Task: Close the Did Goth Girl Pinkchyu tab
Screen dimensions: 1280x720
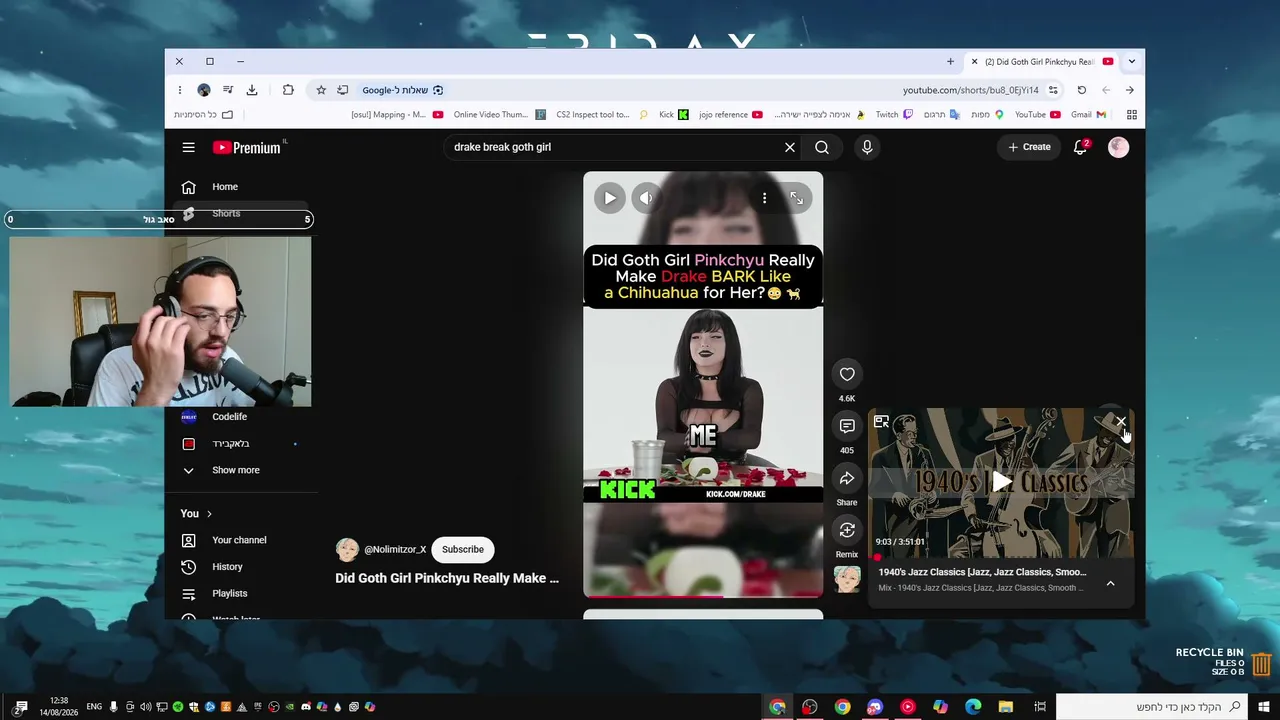Action: 974,62
